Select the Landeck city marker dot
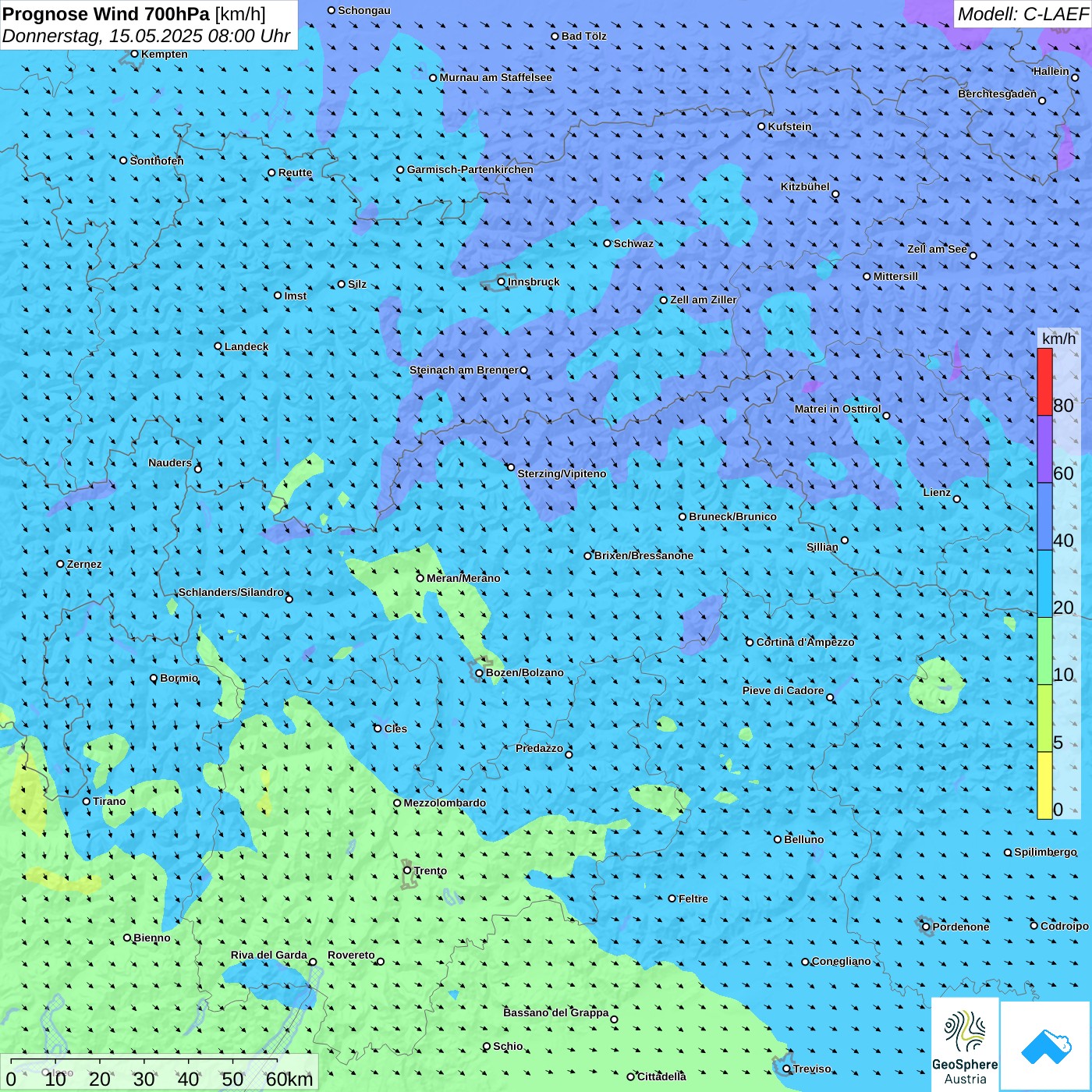This screenshot has width=1092, height=1092. 218,346
